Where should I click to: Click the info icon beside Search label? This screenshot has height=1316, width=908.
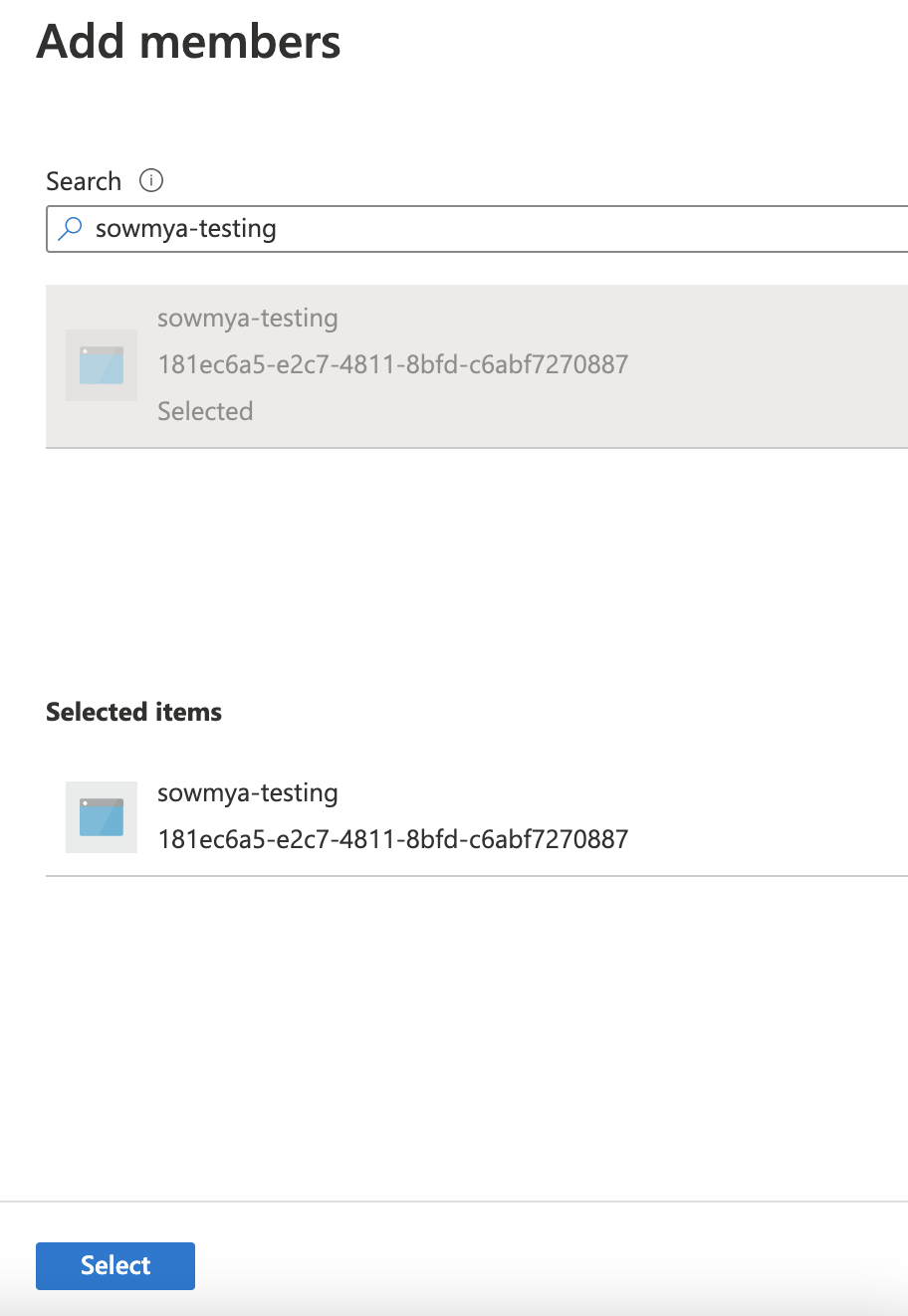pyautogui.click(x=151, y=181)
